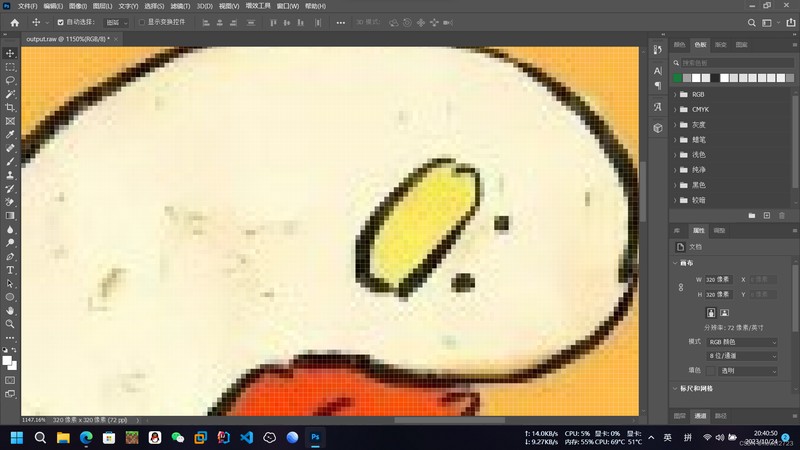
Task: Select the History Brush tool
Action: (10, 189)
